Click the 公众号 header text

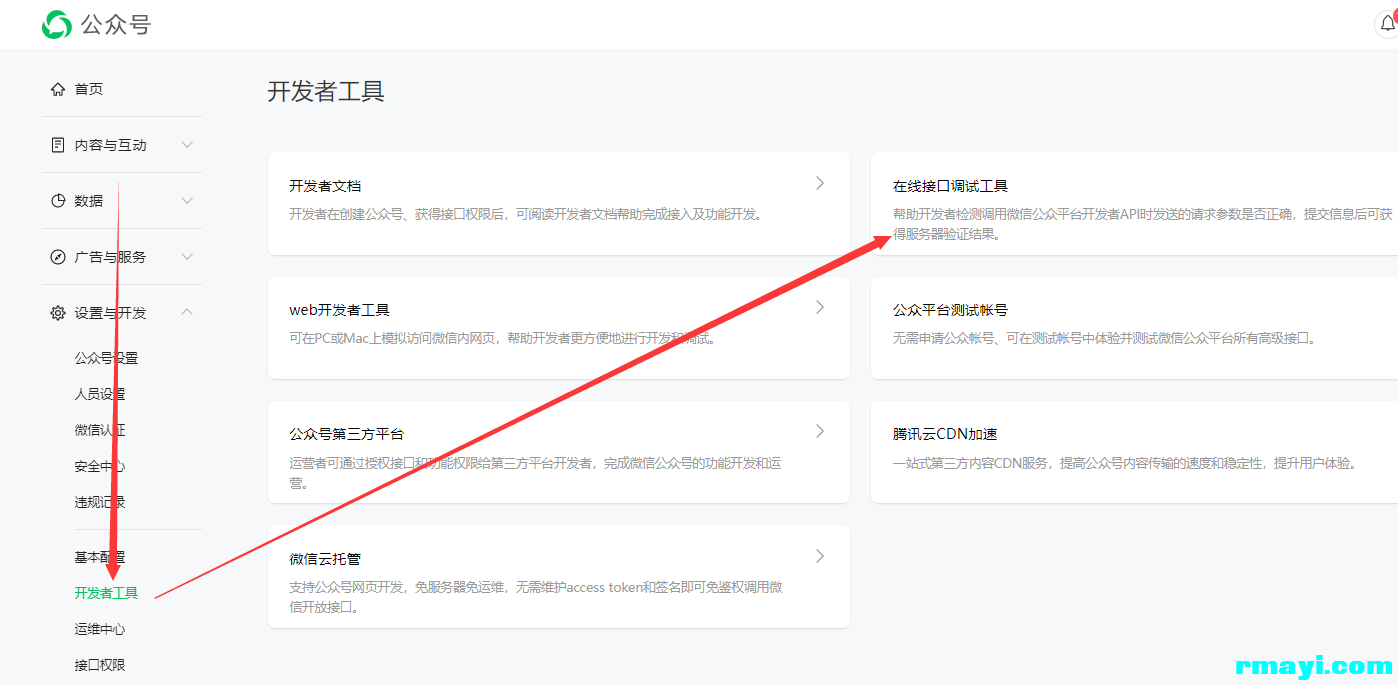coord(116,25)
